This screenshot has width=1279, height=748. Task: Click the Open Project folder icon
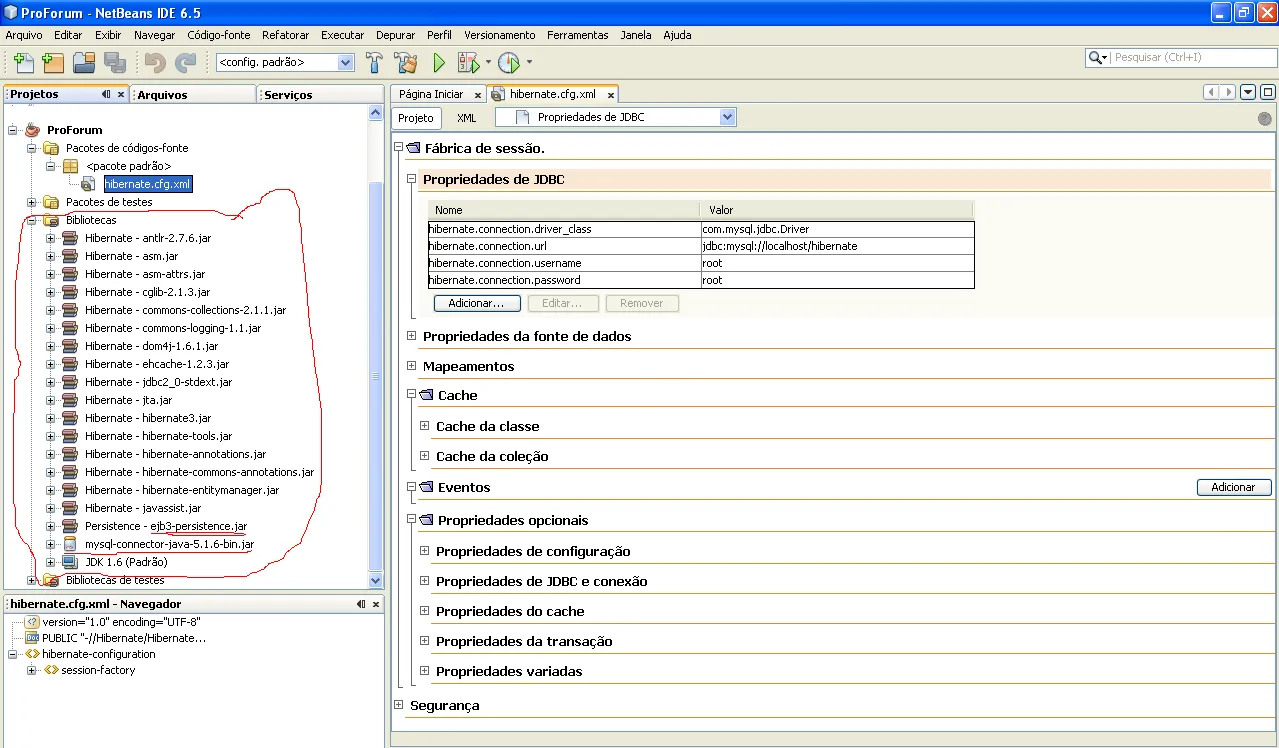tap(84, 63)
